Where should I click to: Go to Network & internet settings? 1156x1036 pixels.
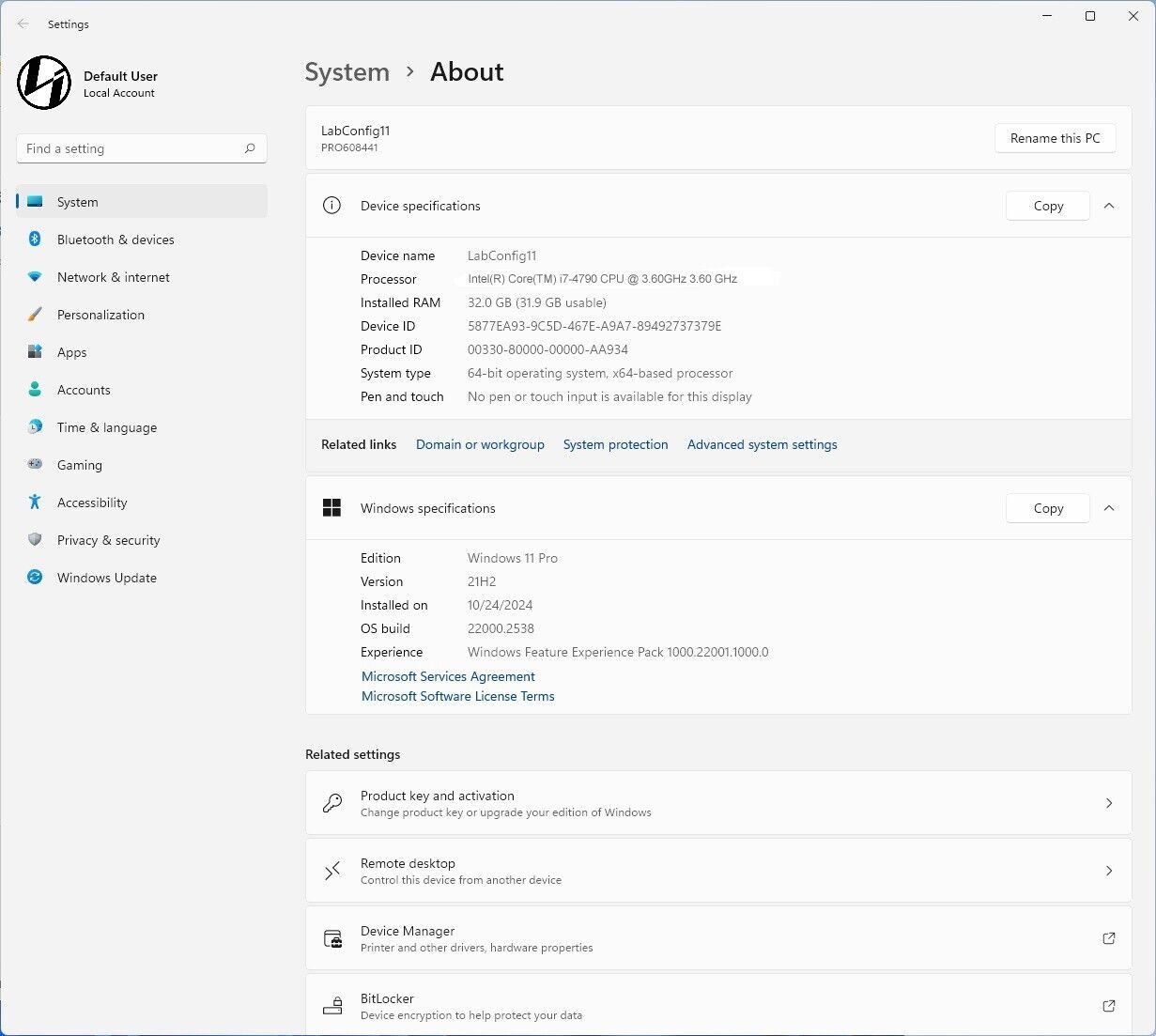pos(142,277)
